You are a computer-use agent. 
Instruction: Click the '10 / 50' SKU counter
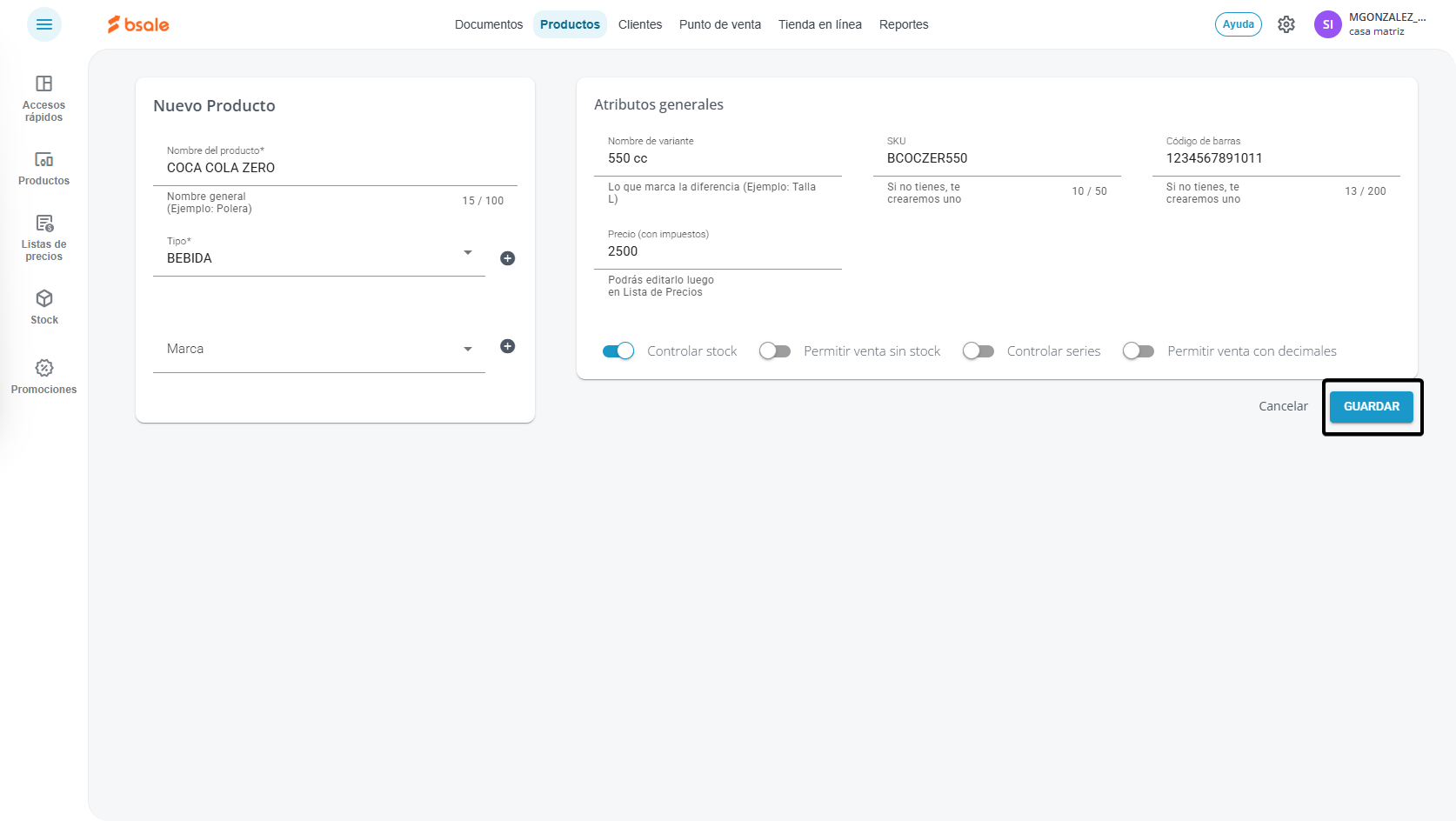[x=1089, y=191]
